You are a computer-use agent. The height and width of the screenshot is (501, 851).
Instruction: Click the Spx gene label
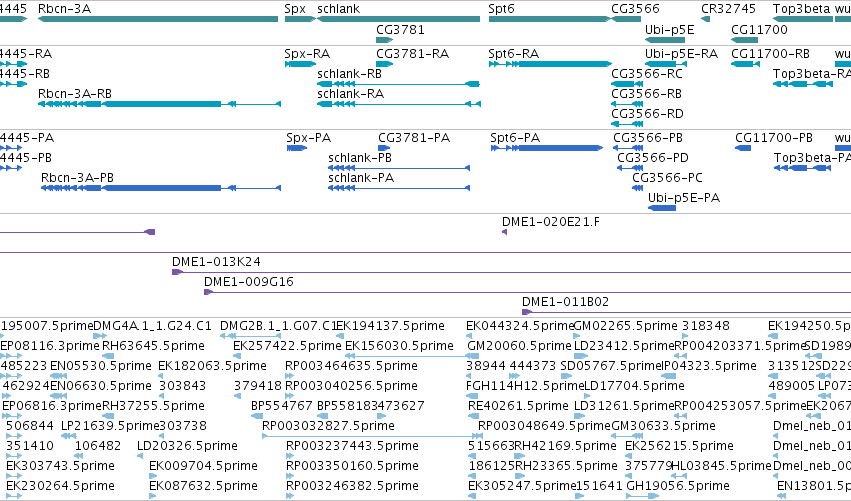point(295,9)
